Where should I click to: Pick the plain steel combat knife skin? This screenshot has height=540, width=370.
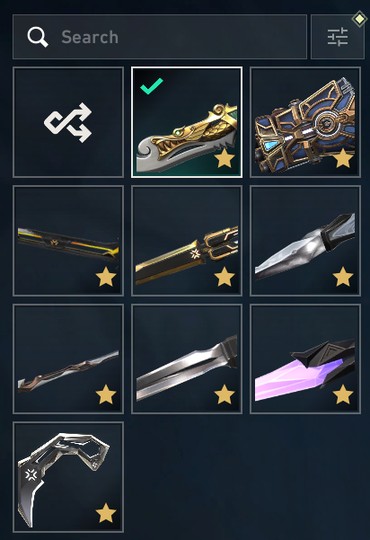[187, 359]
